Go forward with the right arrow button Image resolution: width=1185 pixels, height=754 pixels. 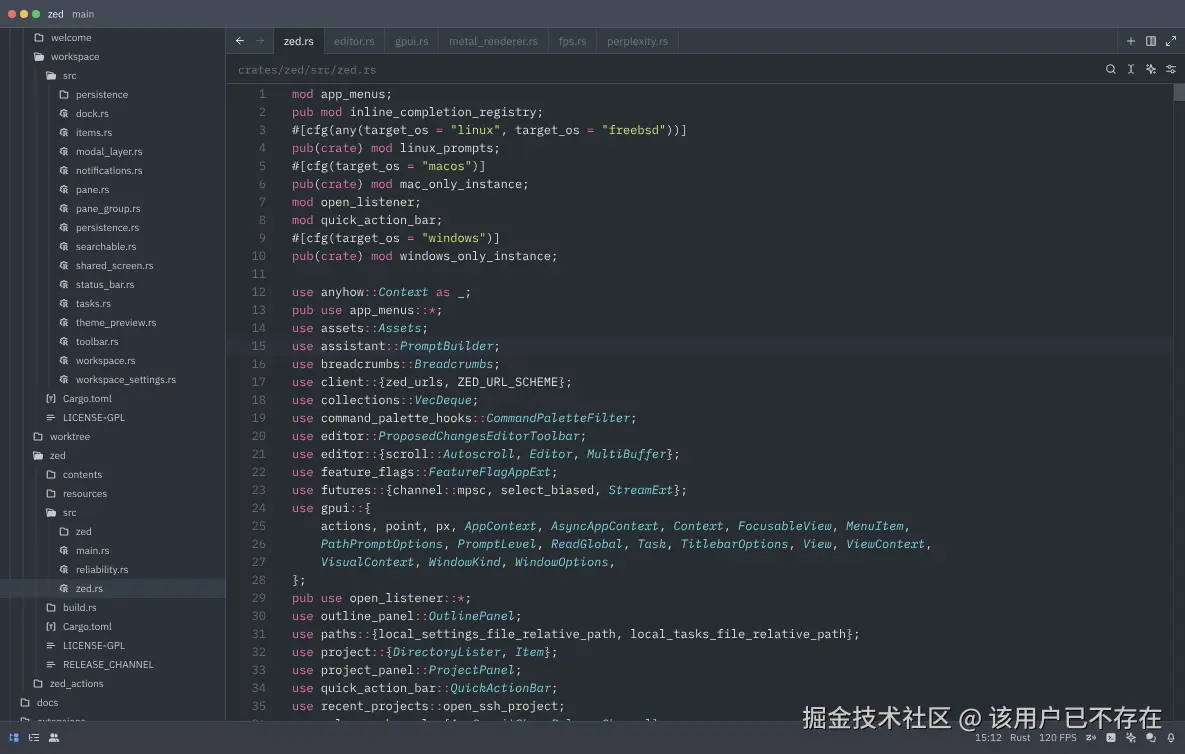pyautogui.click(x=260, y=41)
